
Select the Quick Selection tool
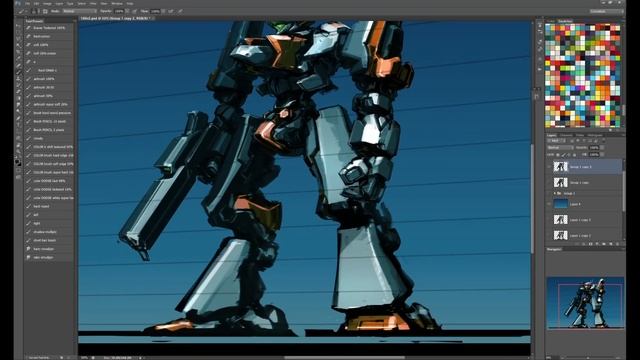[18, 45]
